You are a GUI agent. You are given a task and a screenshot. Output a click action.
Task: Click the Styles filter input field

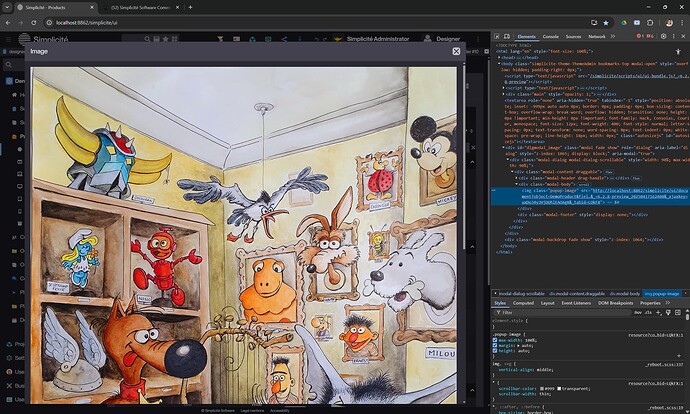click(563, 312)
